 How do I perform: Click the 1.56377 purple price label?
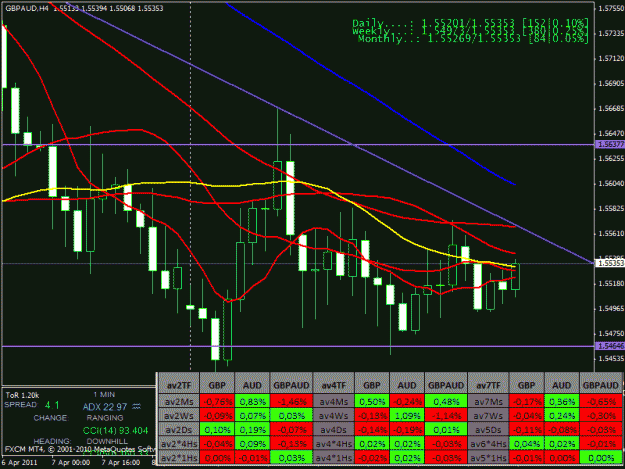tap(610, 144)
